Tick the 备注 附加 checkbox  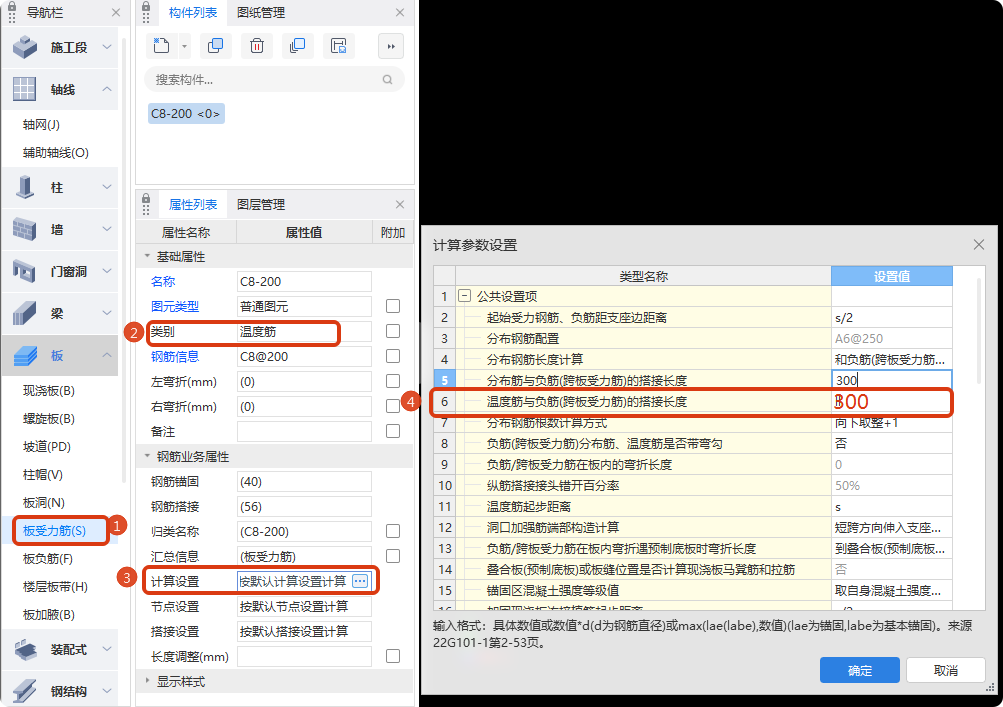point(393,431)
